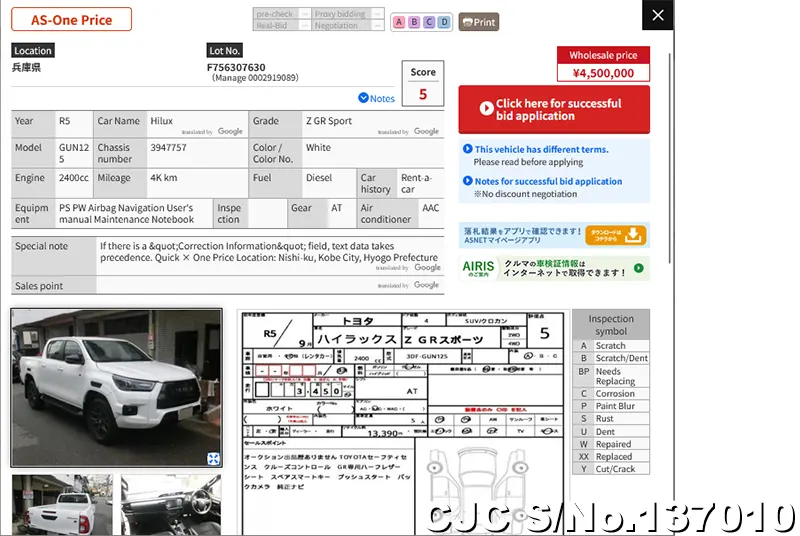
Task: Select the violet C marker
Action: pos(430,22)
